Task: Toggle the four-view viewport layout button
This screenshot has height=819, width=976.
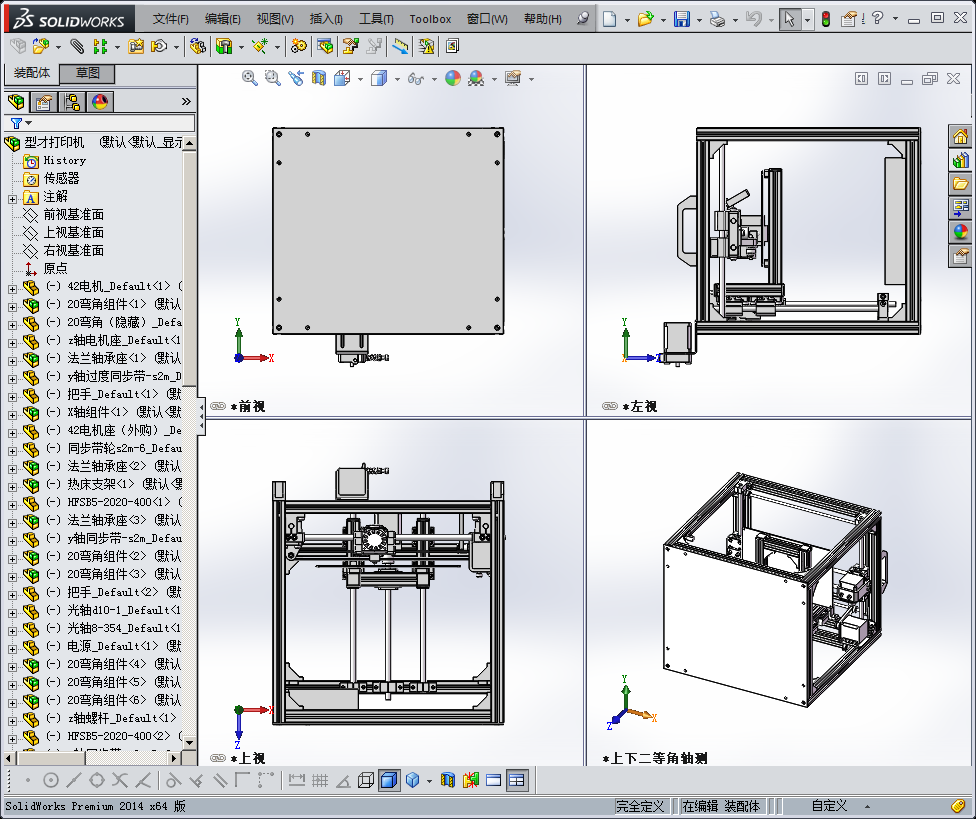Action: click(517, 780)
